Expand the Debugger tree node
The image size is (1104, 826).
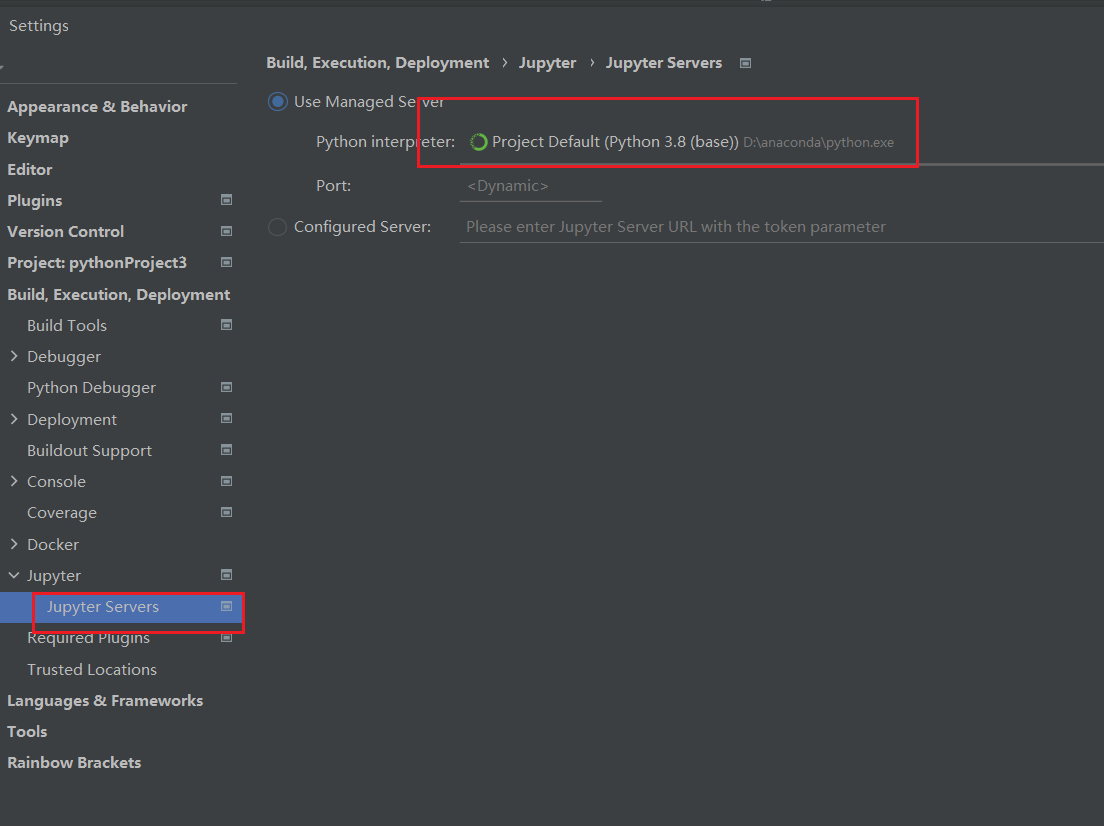point(14,356)
